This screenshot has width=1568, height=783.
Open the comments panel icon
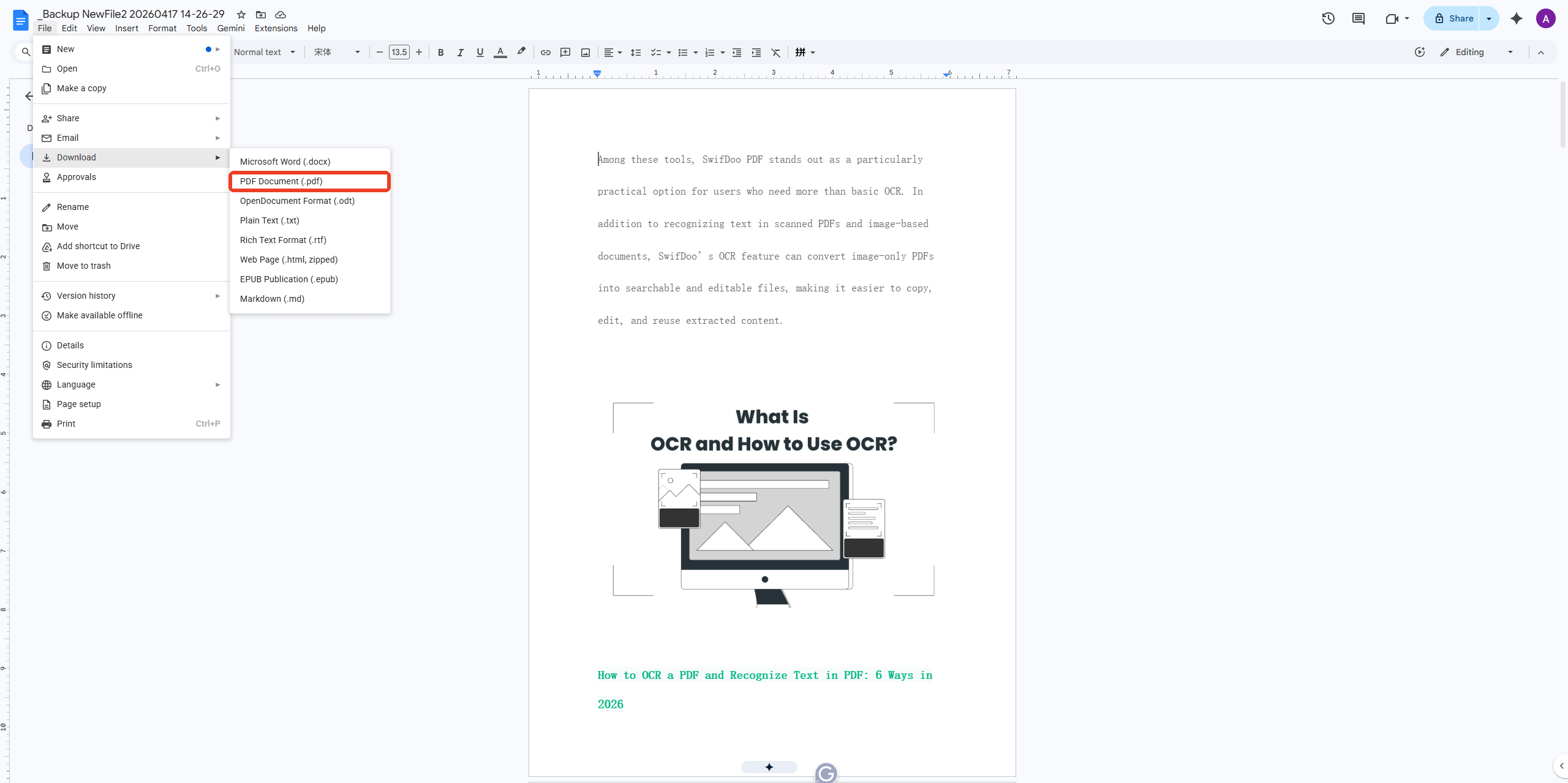pos(1358,18)
